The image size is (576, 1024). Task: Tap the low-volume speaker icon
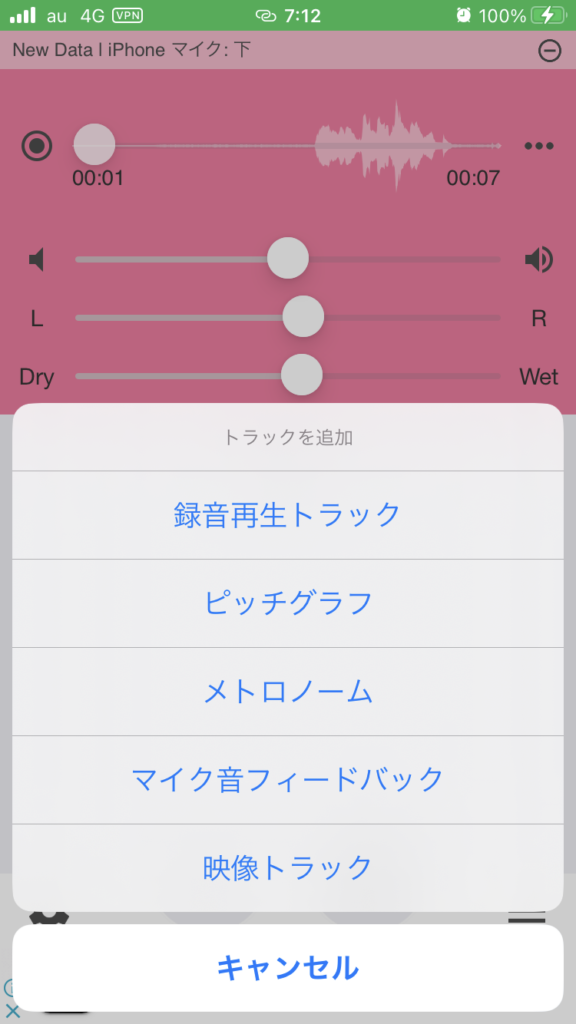pyautogui.click(x=37, y=260)
